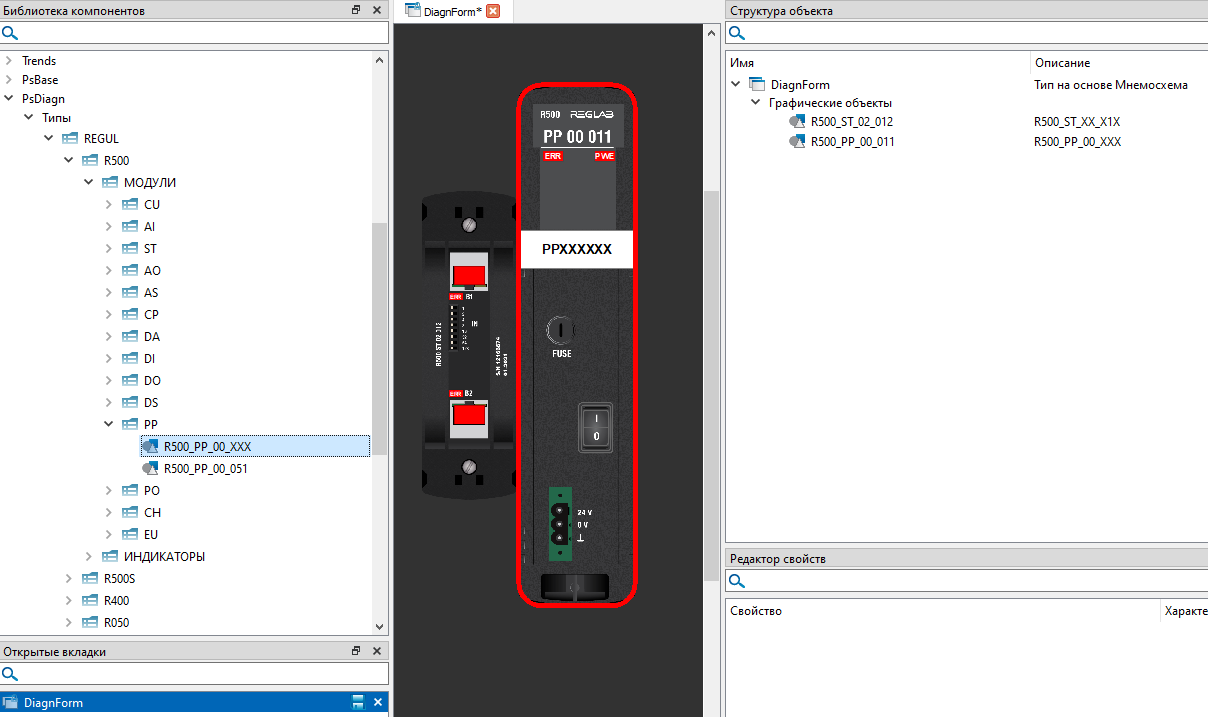Expand the CU modules folder
The image size is (1208, 717).
[109, 205]
